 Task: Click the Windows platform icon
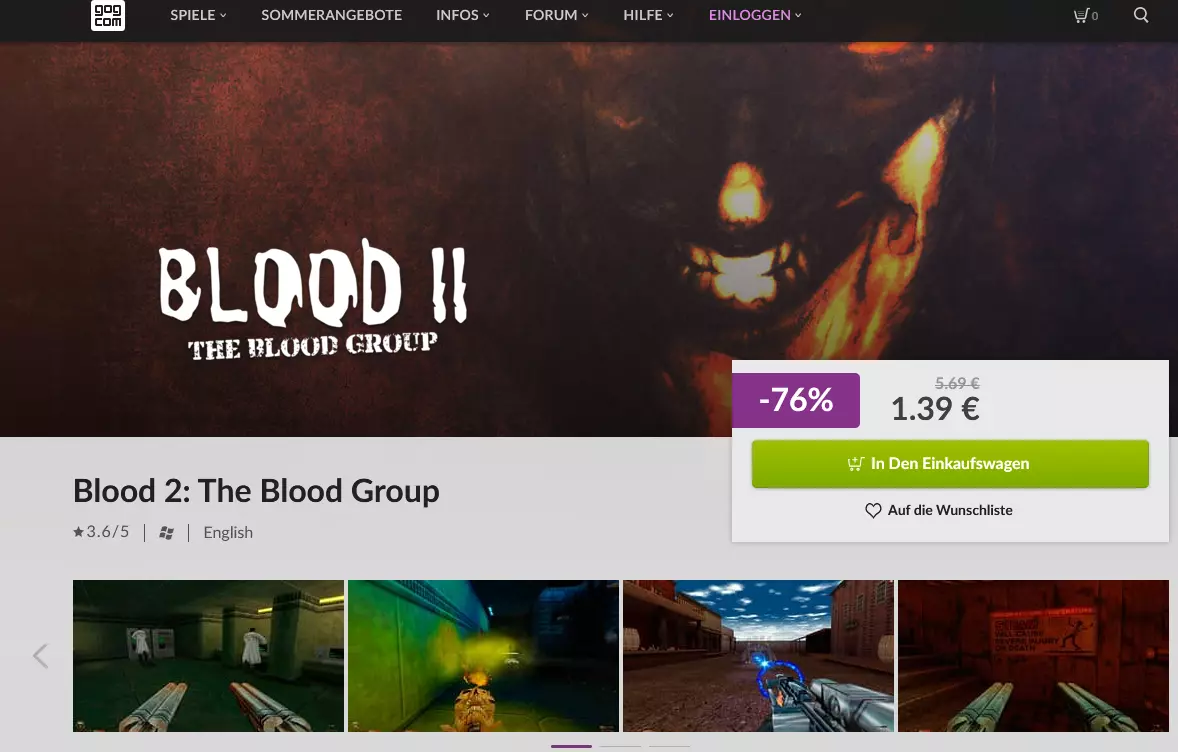point(167,533)
